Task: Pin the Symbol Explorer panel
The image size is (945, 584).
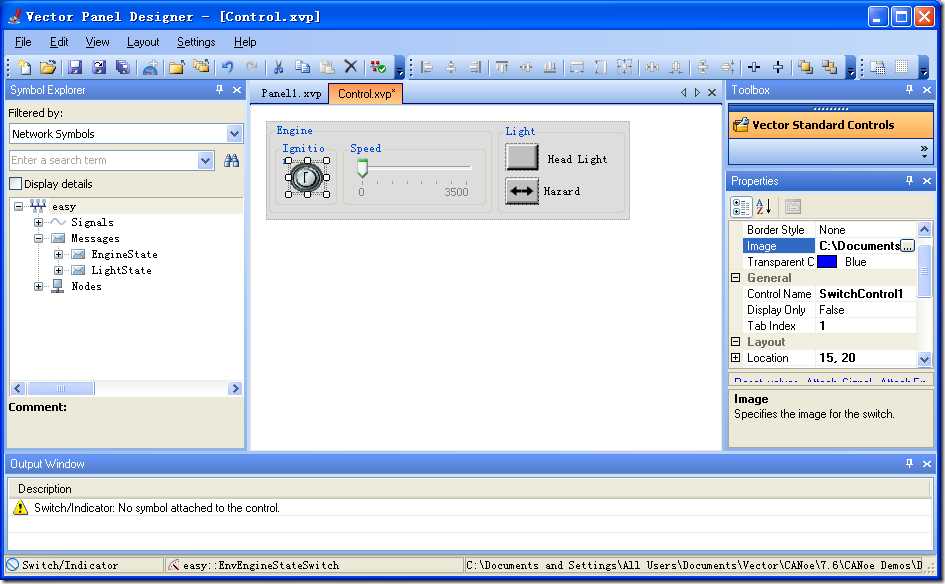Action: pos(219,90)
